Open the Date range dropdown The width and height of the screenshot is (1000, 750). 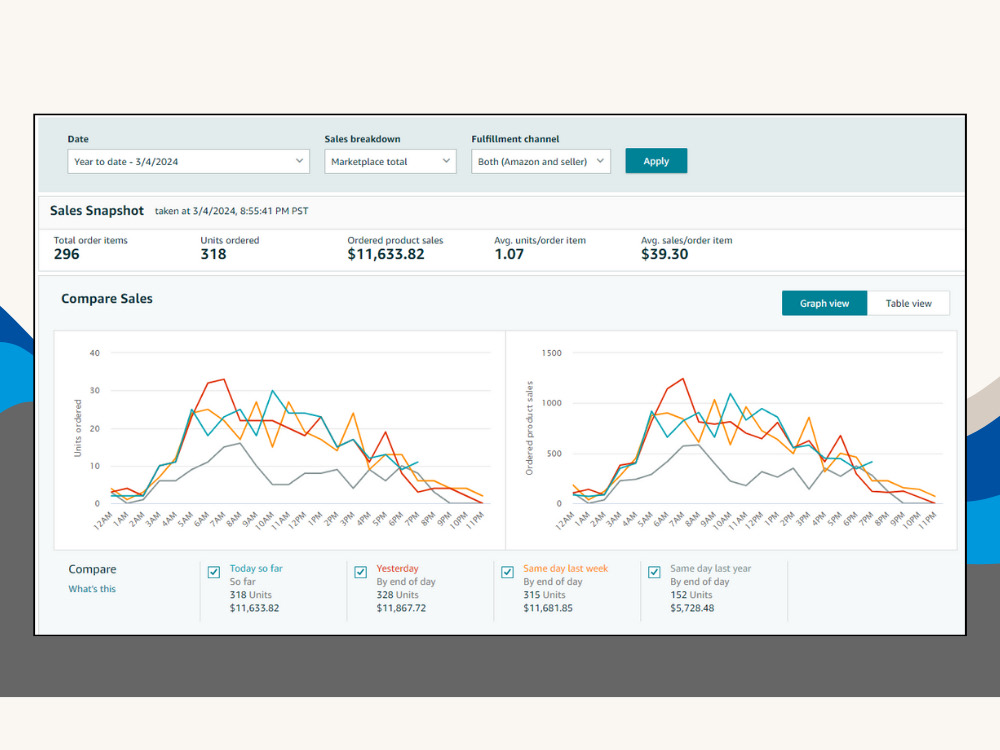(x=188, y=161)
